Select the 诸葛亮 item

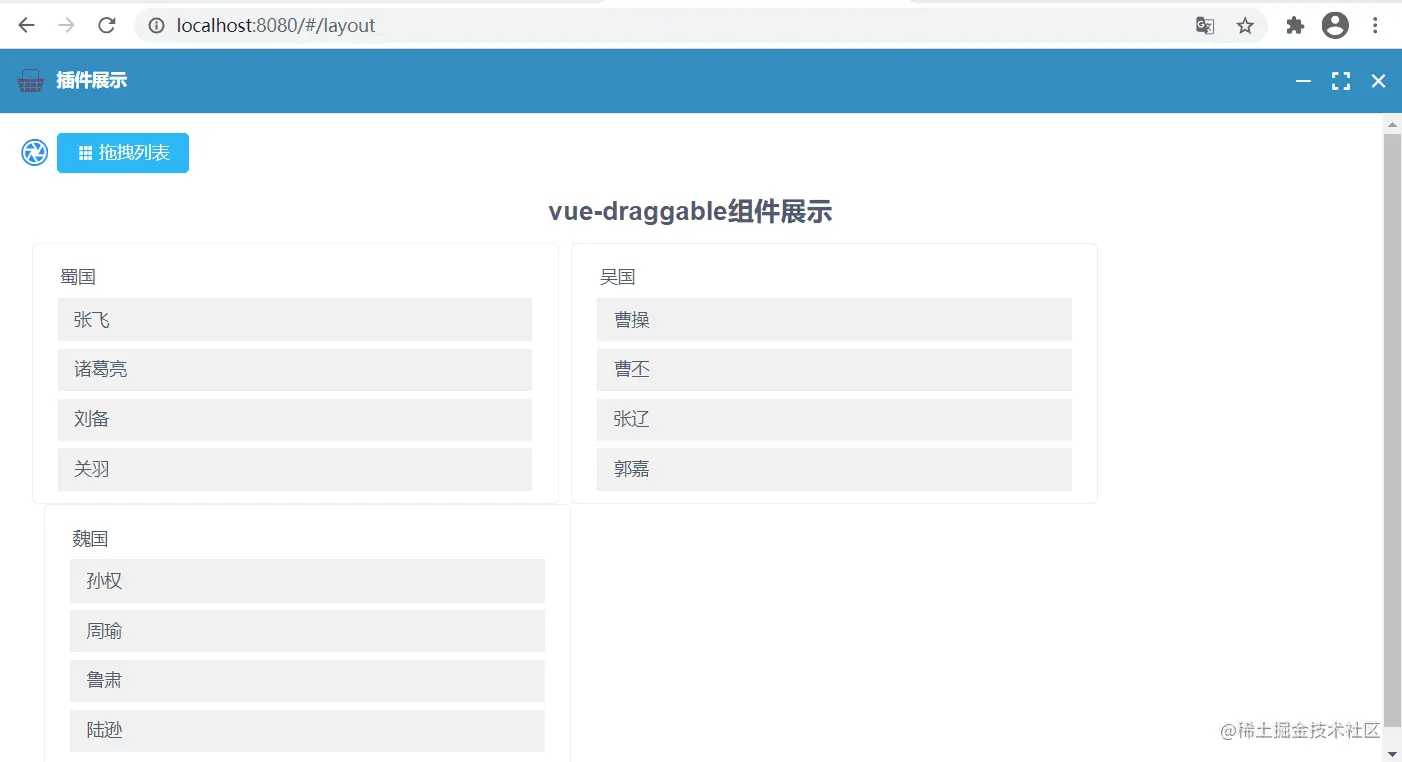[x=295, y=370]
